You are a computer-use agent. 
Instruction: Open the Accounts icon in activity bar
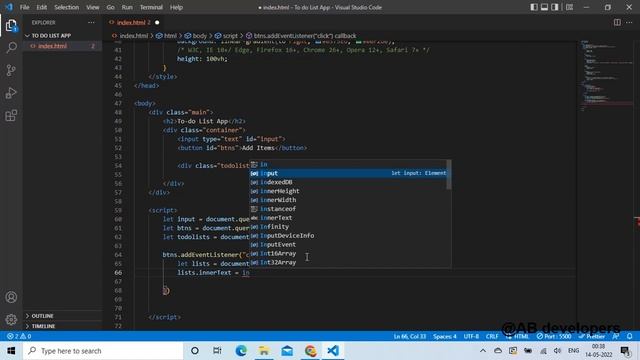tap(11, 297)
